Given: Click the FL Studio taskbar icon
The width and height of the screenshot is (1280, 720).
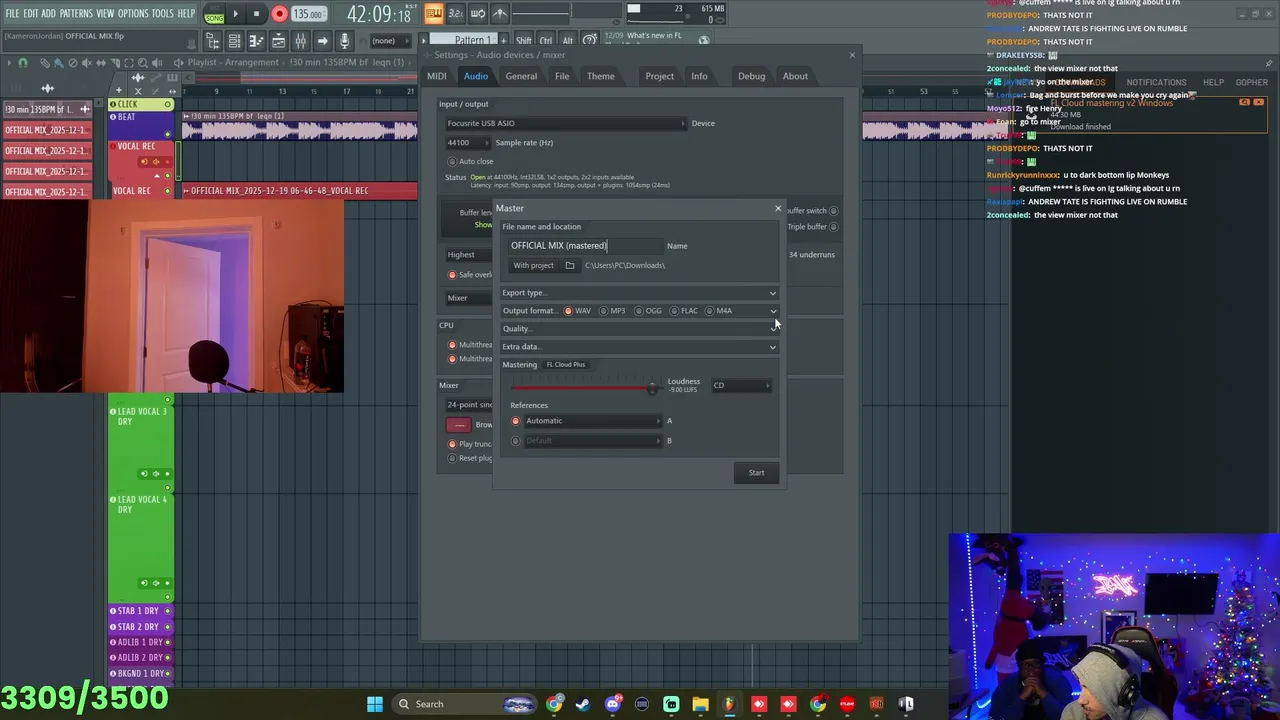Looking at the screenshot, I should [729, 704].
